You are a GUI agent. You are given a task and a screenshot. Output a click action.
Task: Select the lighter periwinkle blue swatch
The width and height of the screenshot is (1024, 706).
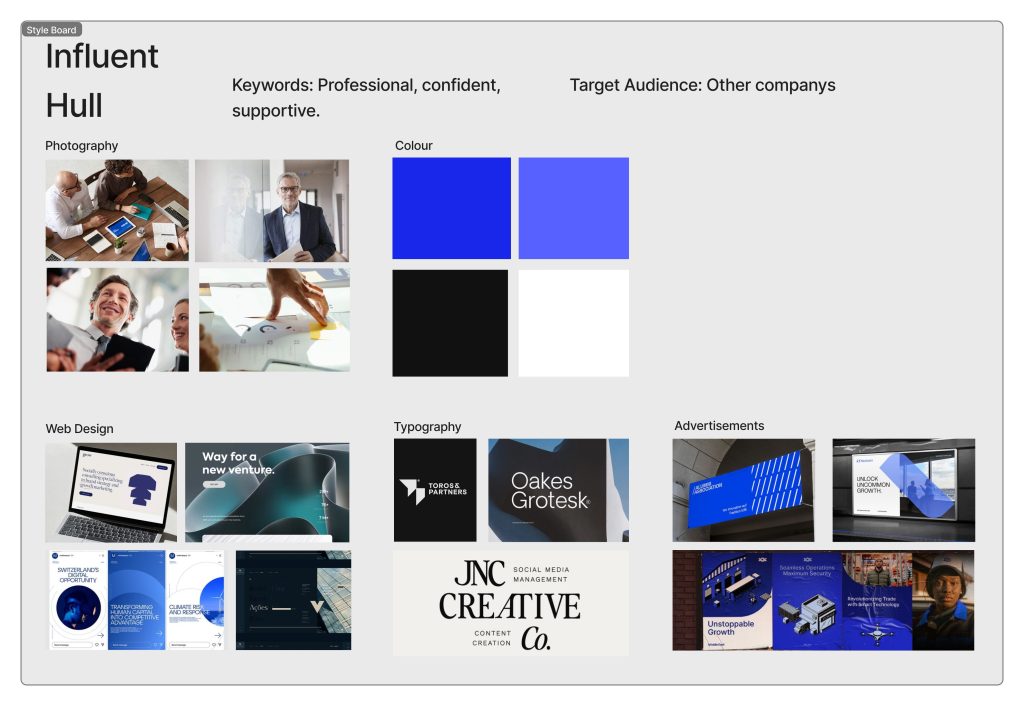click(x=573, y=208)
